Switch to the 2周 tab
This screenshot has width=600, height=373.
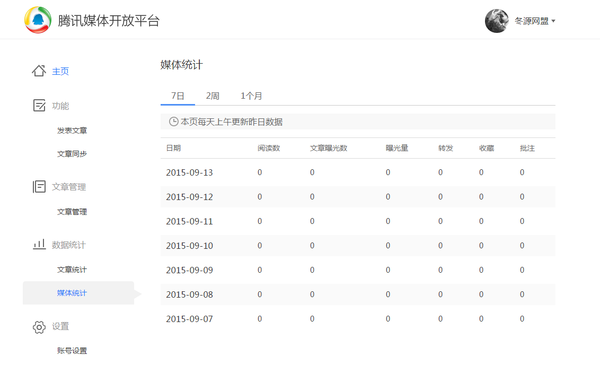tap(213, 96)
